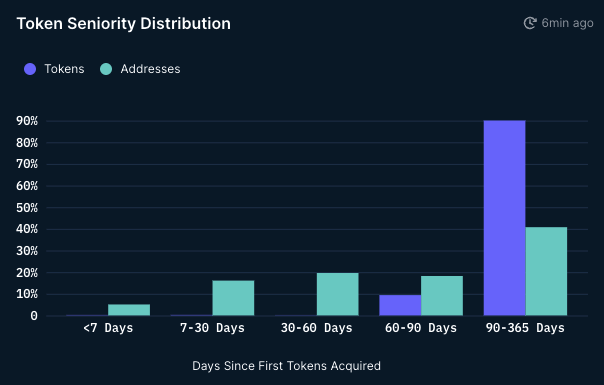Click the '6min ago' timestamp
The height and width of the screenshot is (385, 604).
coord(567,23)
